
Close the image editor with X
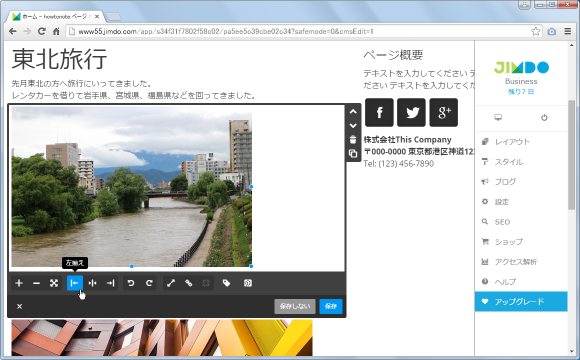tap(20, 306)
